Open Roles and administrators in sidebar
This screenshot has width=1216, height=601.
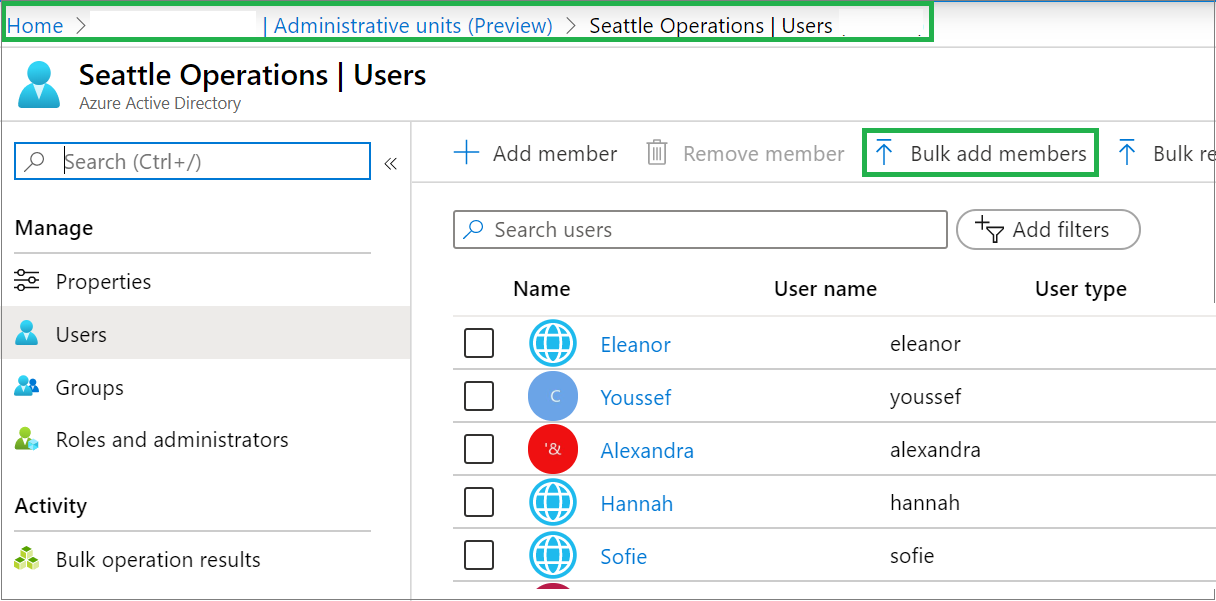172,439
